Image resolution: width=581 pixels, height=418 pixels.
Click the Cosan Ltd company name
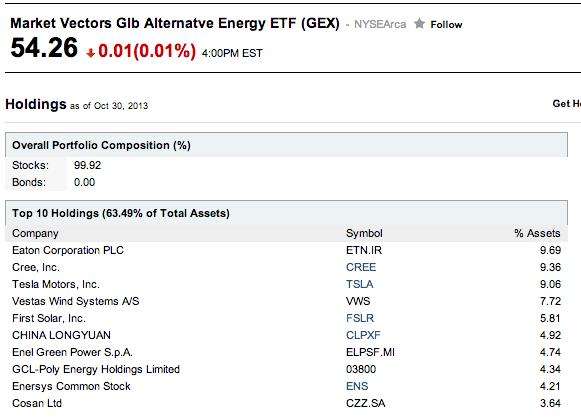[37, 404]
